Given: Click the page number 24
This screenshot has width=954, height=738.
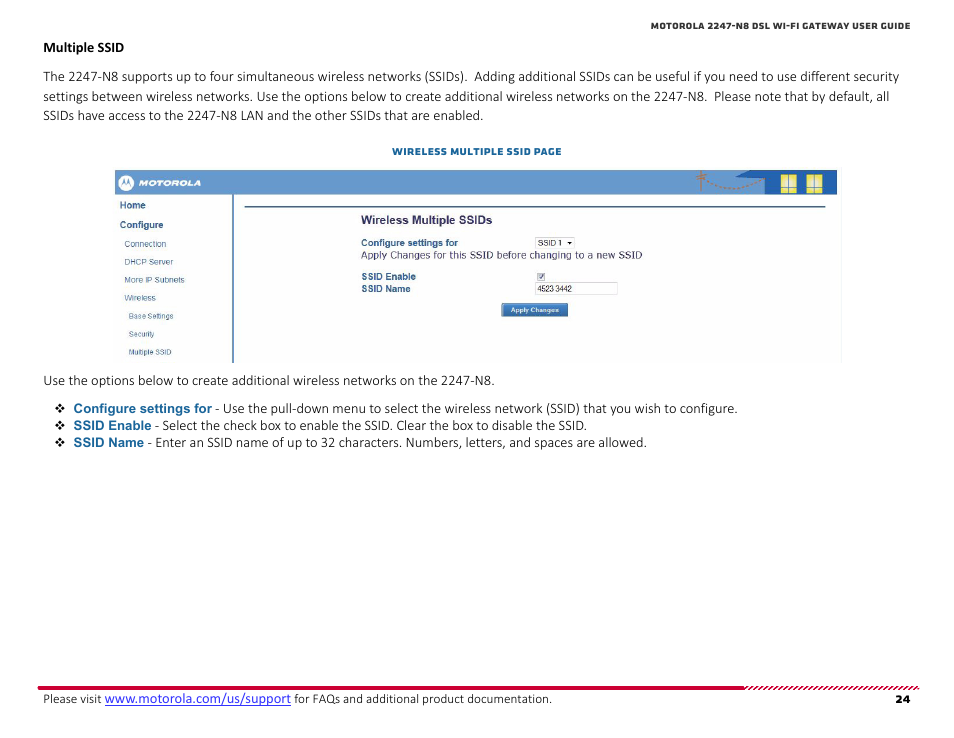Looking at the screenshot, I should (903, 700).
